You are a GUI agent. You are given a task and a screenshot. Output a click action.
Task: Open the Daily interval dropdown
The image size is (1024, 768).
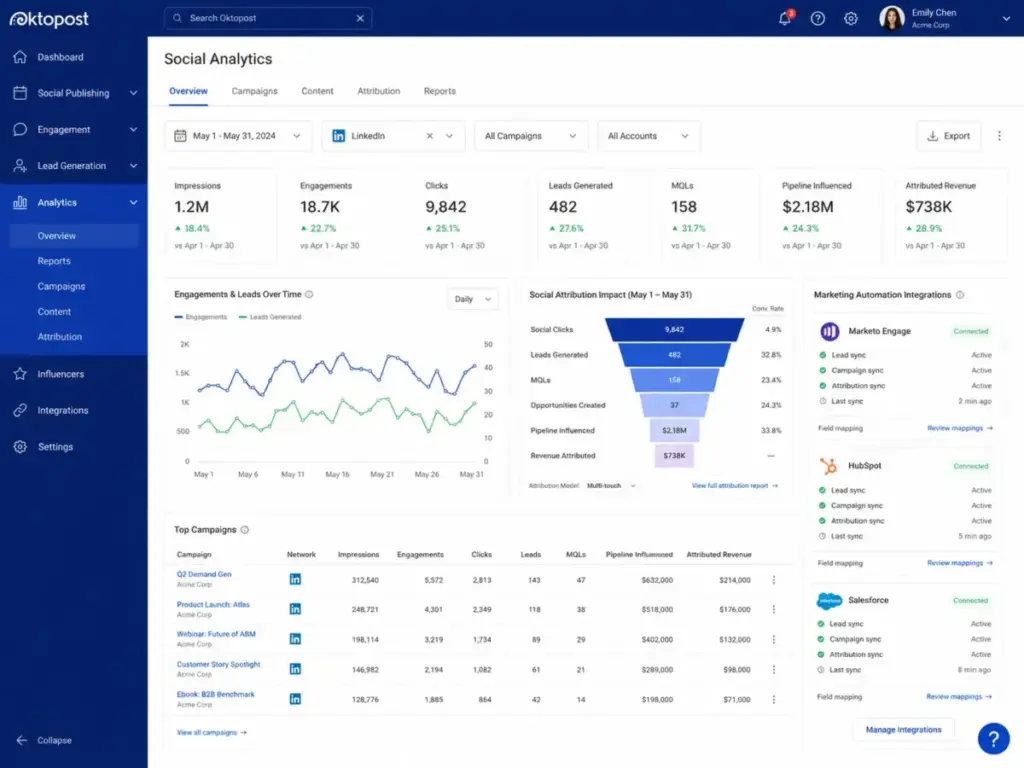[472, 299]
